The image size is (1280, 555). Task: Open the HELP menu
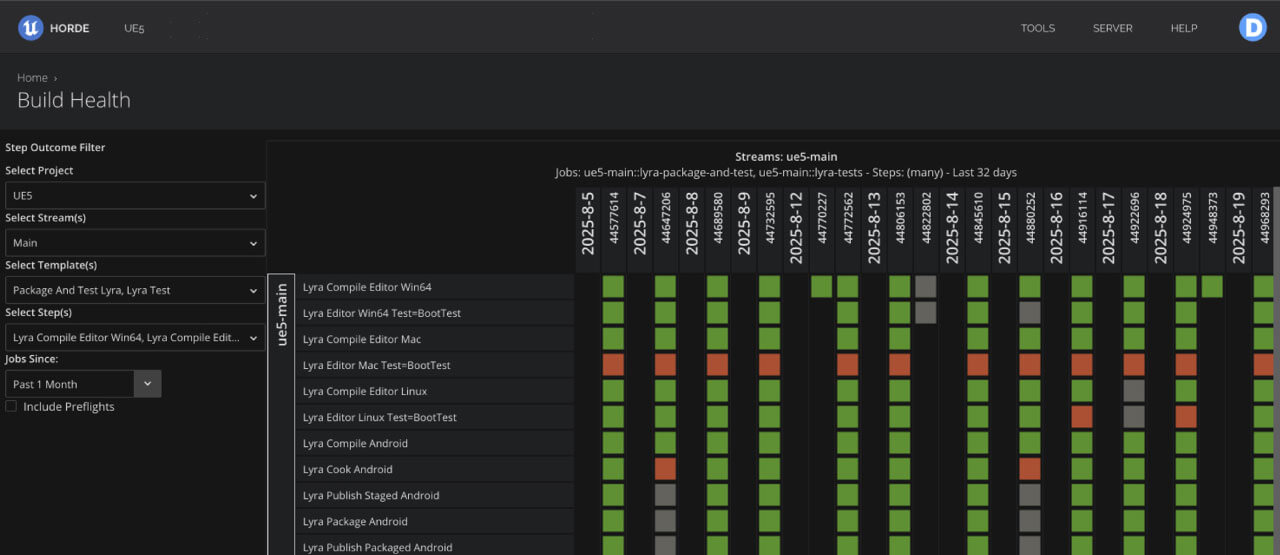(x=1184, y=28)
